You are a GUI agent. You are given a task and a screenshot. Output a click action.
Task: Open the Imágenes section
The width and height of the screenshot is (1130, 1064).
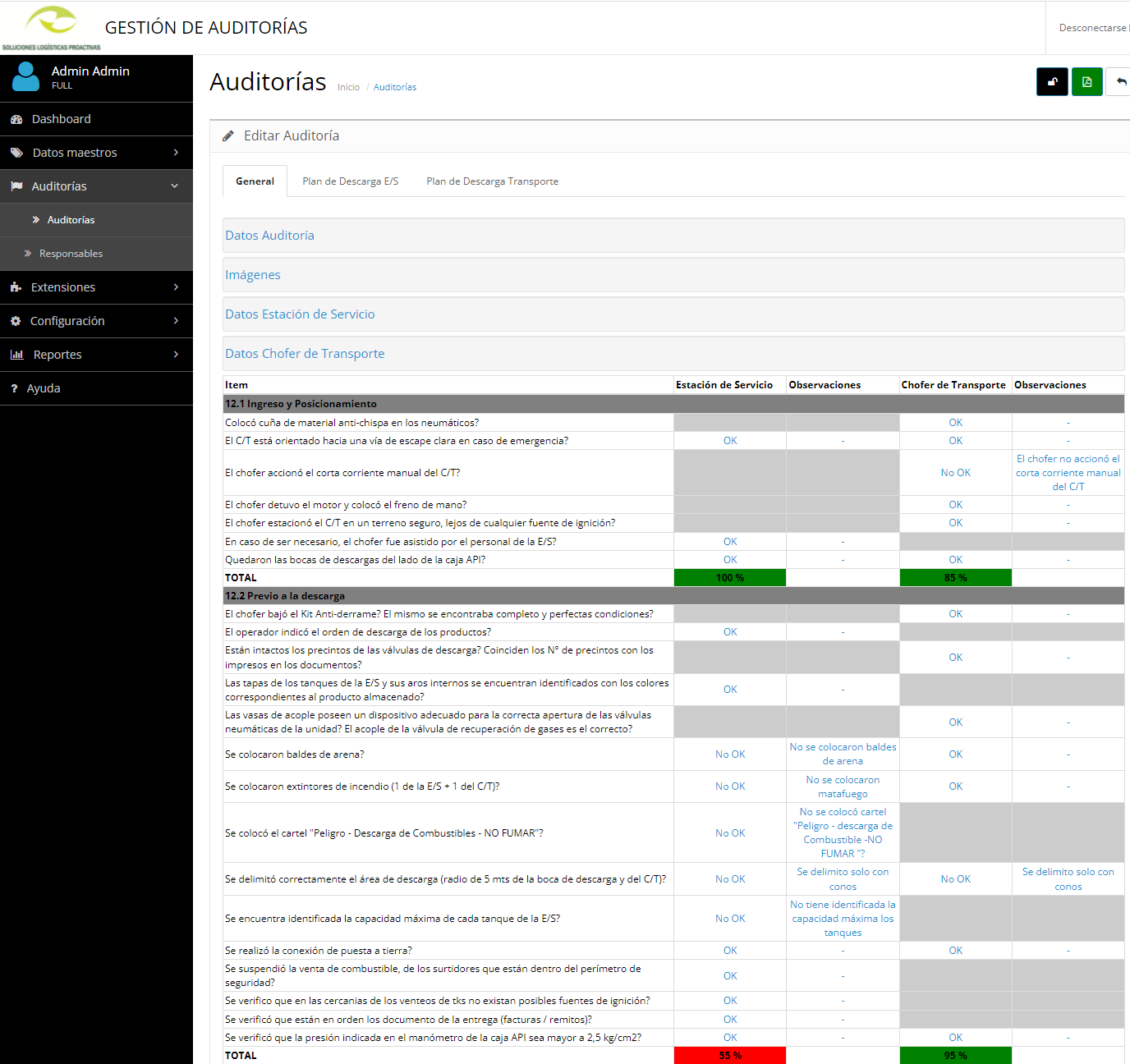click(x=253, y=275)
